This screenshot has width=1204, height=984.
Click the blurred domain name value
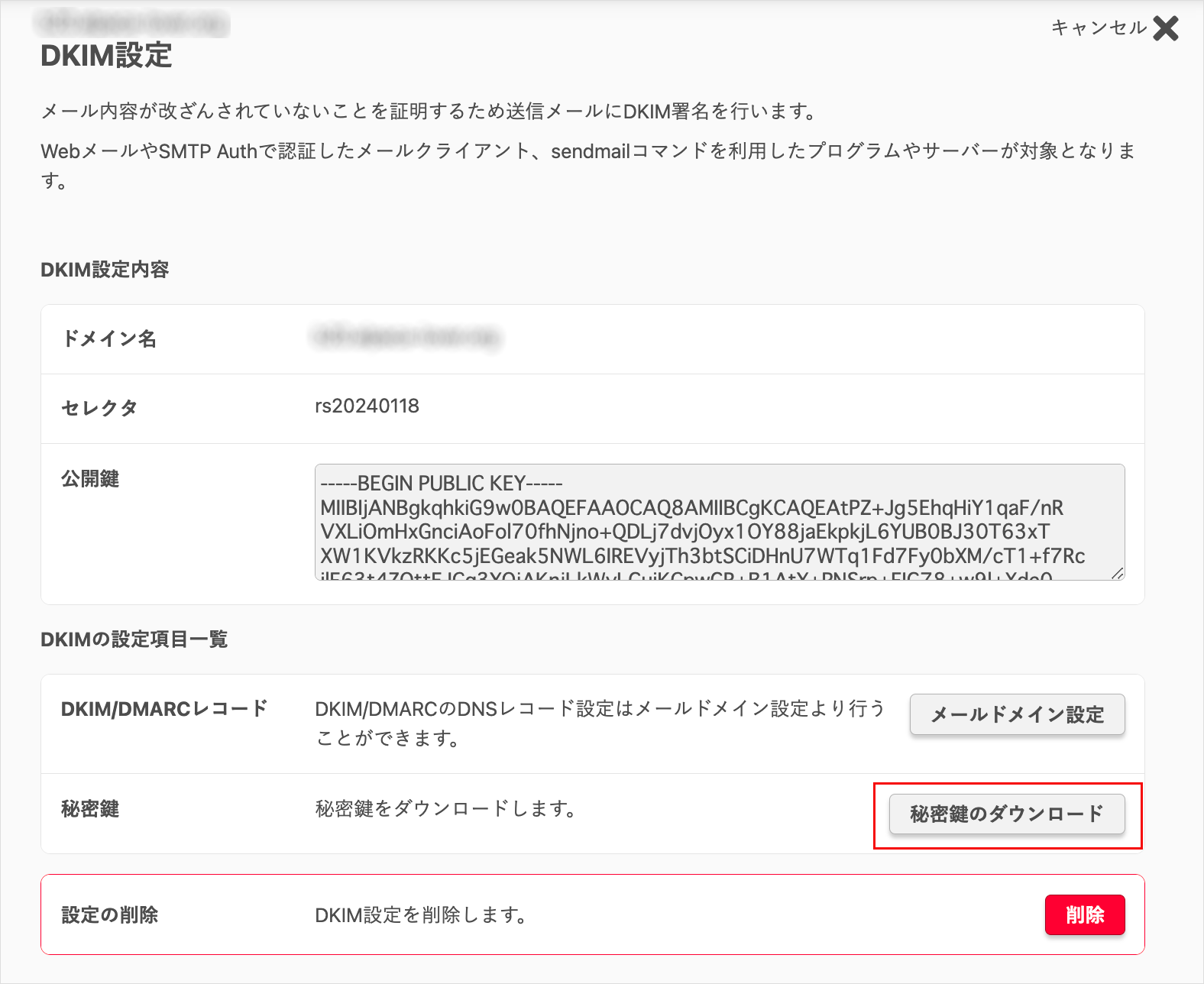click(406, 337)
